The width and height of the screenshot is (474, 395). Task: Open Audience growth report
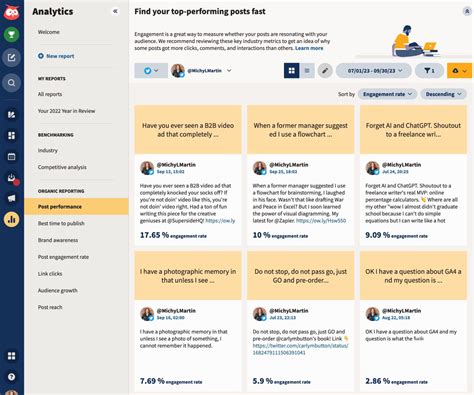click(58, 290)
